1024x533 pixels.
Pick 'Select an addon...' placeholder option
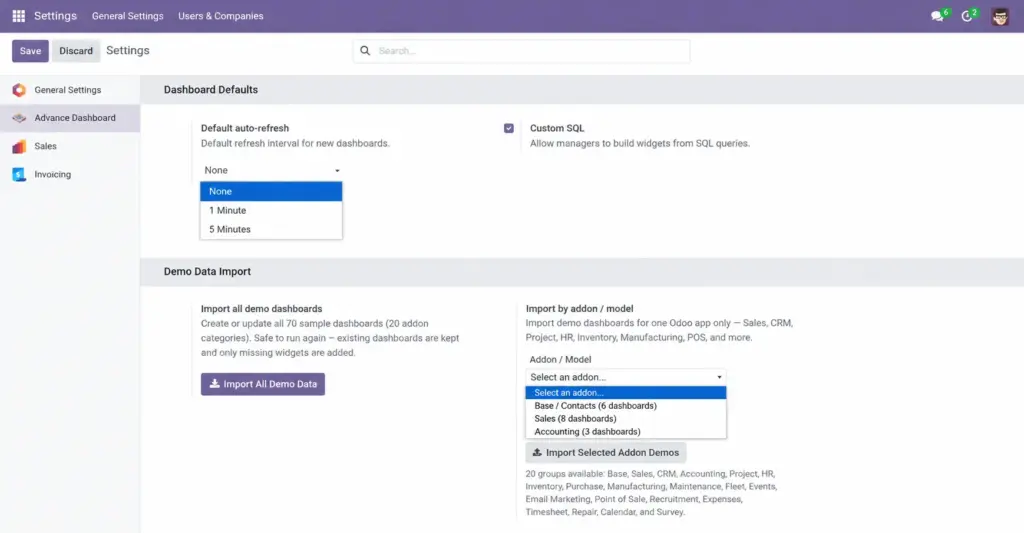coord(626,393)
